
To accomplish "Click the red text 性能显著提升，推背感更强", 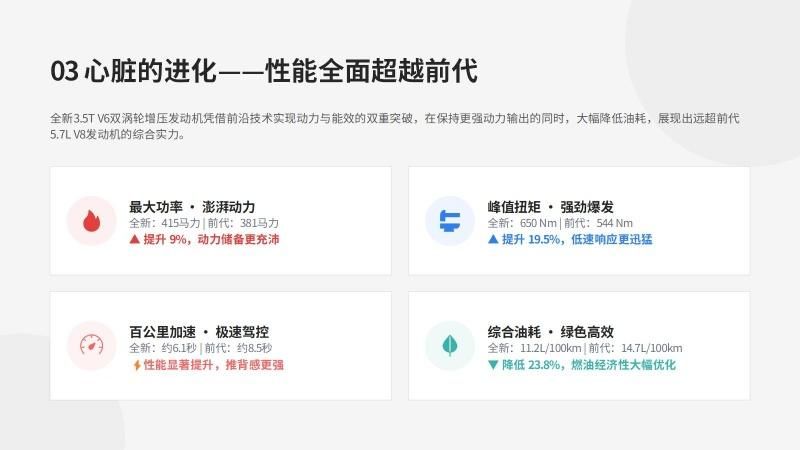I will pos(213,365).
